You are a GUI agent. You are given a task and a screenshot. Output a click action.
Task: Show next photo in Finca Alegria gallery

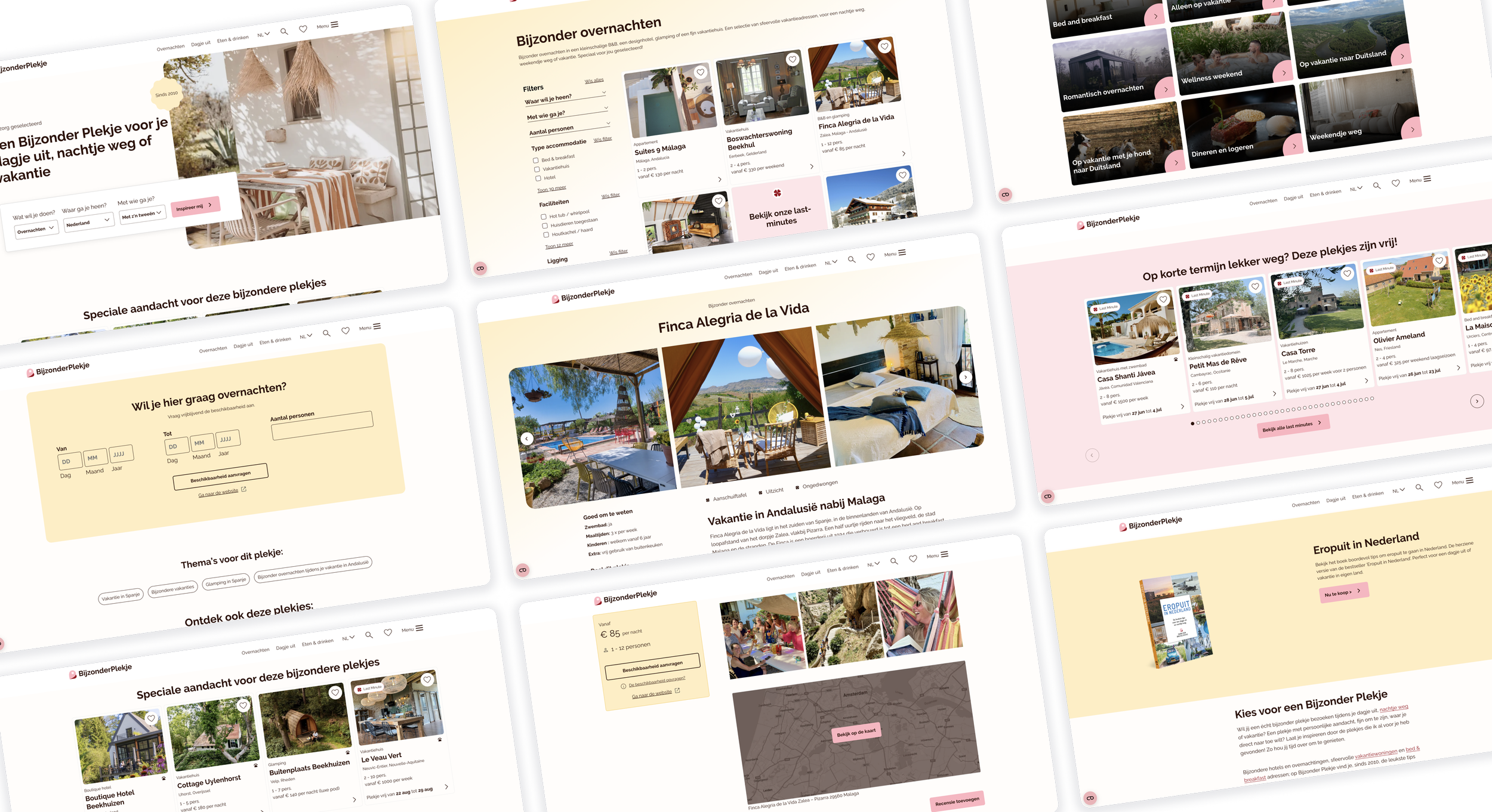(x=966, y=377)
